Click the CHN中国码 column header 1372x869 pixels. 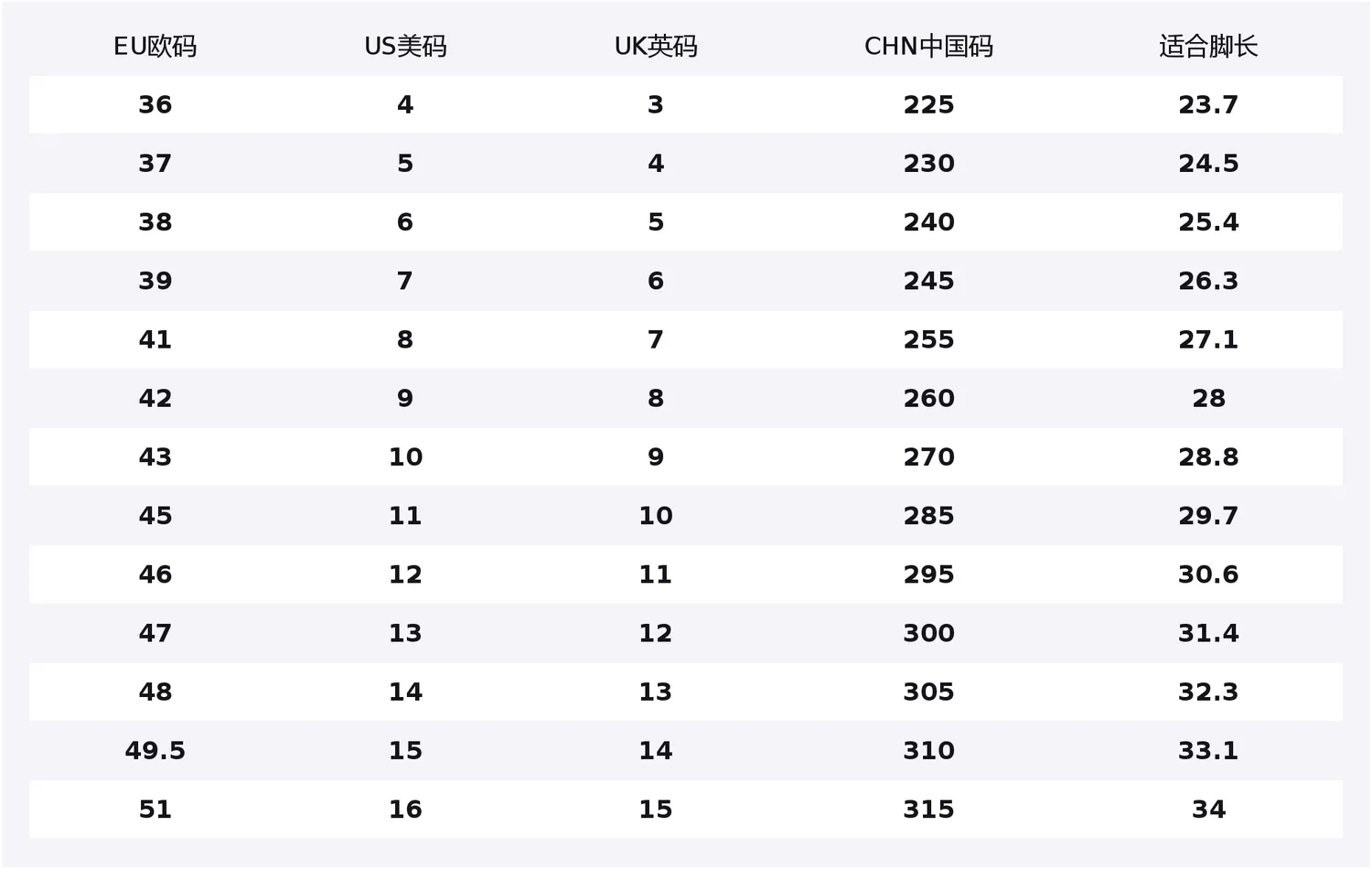pyautogui.click(x=928, y=47)
